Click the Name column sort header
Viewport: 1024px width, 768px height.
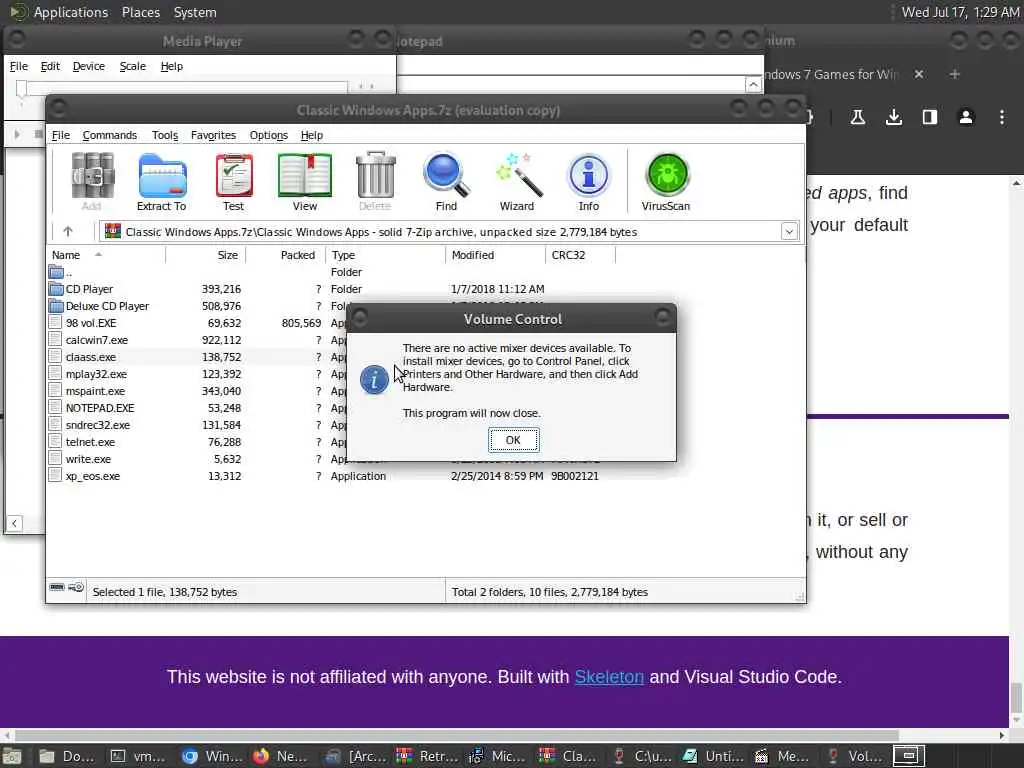tap(106, 255)
